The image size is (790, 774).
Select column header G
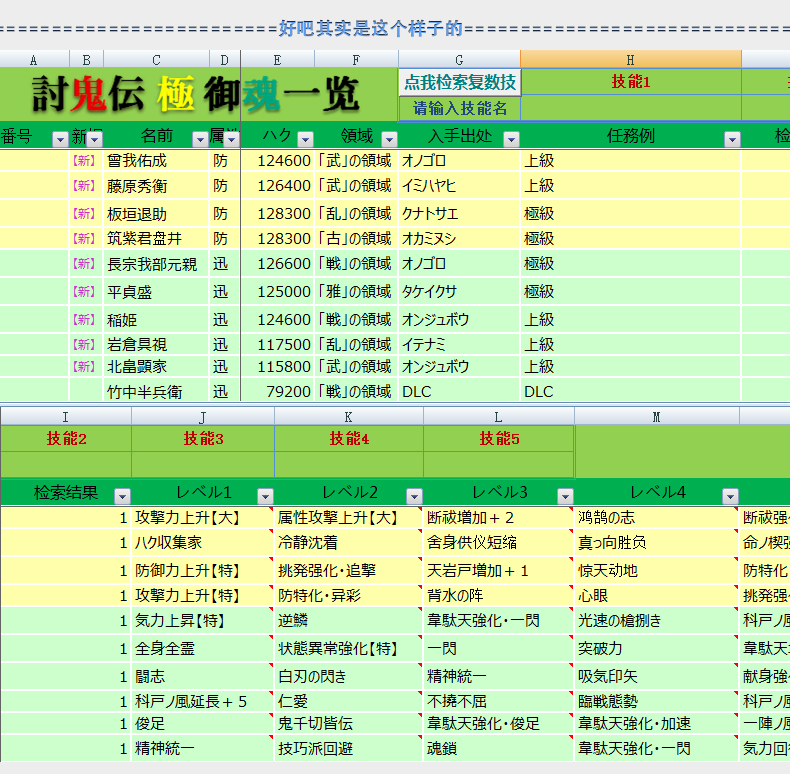459,60
